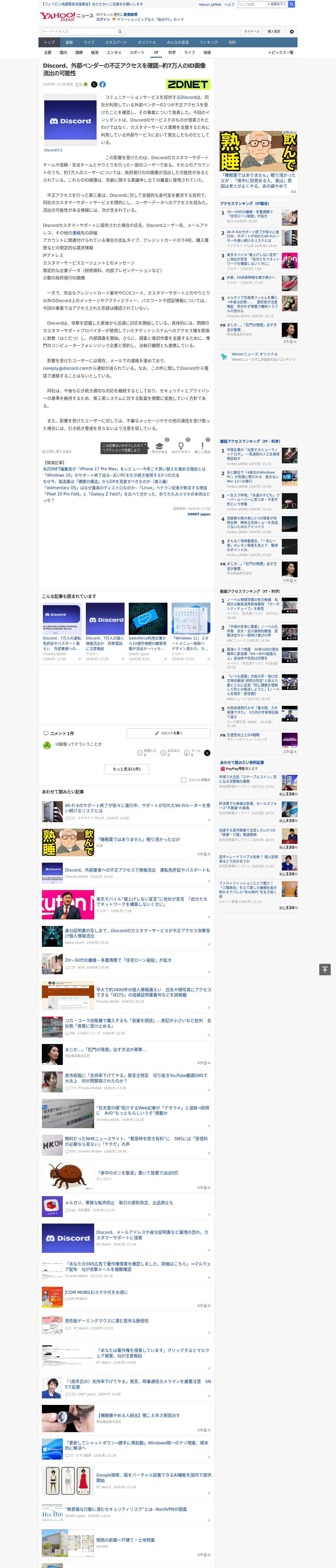Click the ZDNET Japan source link below article
The image size is (336, 1568).
(199, 514)
